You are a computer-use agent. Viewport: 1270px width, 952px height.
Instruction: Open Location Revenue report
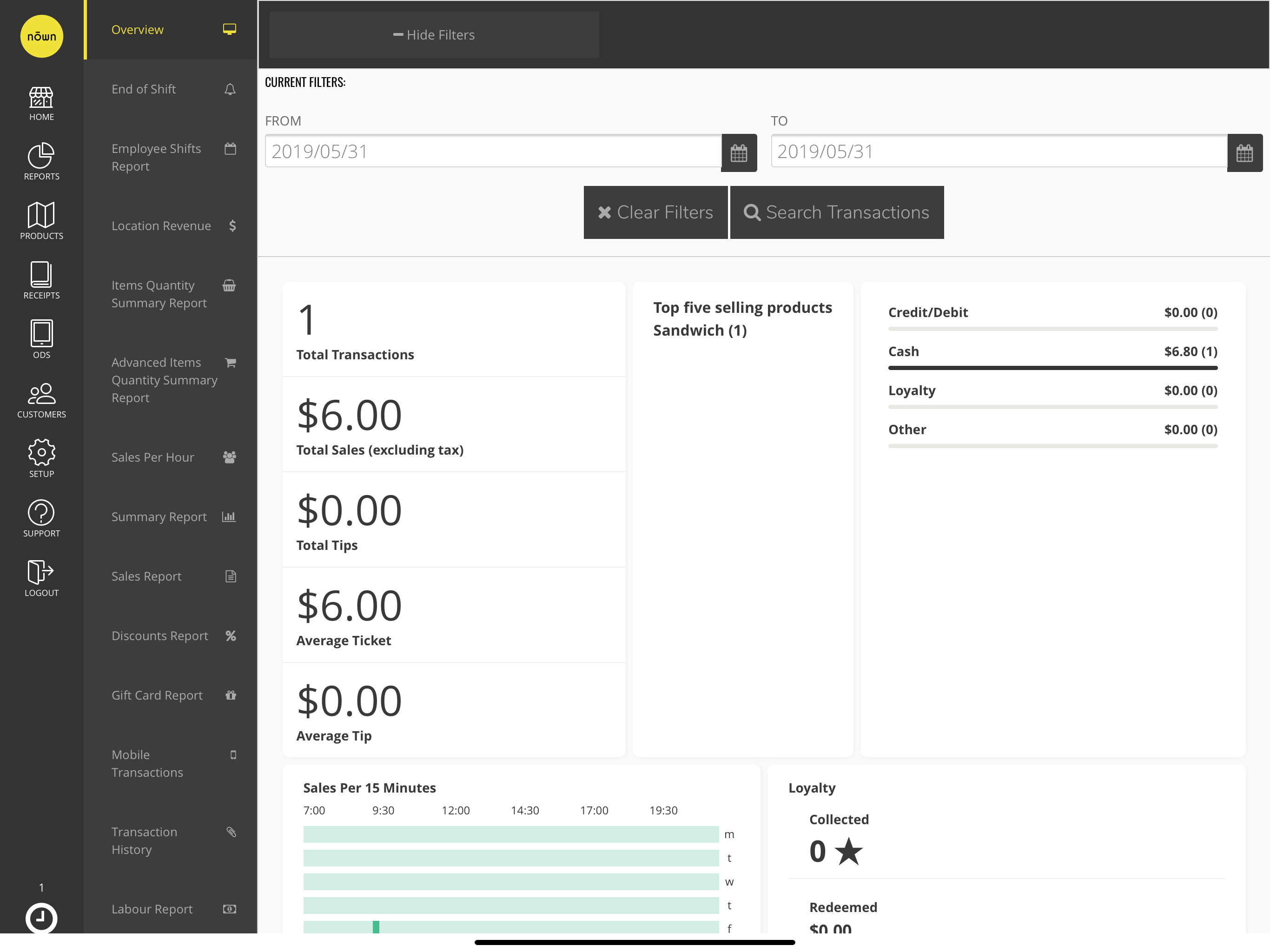(x=171, y=225)
